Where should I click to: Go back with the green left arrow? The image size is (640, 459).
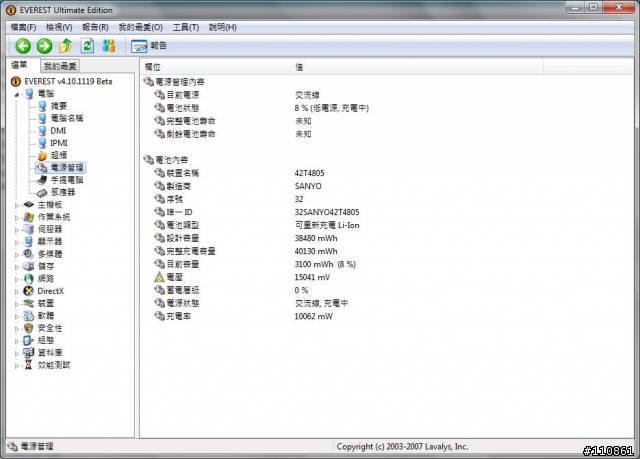tap(23, 46)
